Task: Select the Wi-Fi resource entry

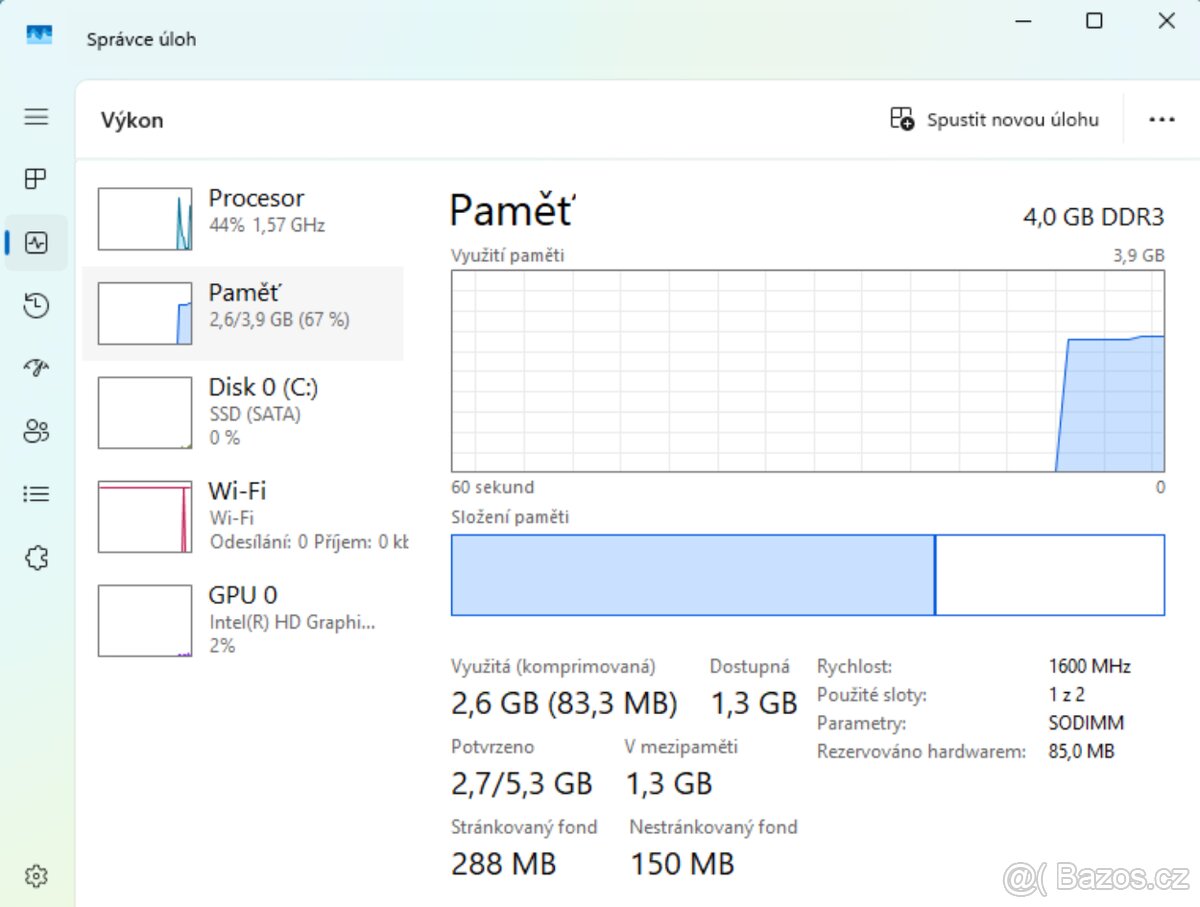Action: 243,516
